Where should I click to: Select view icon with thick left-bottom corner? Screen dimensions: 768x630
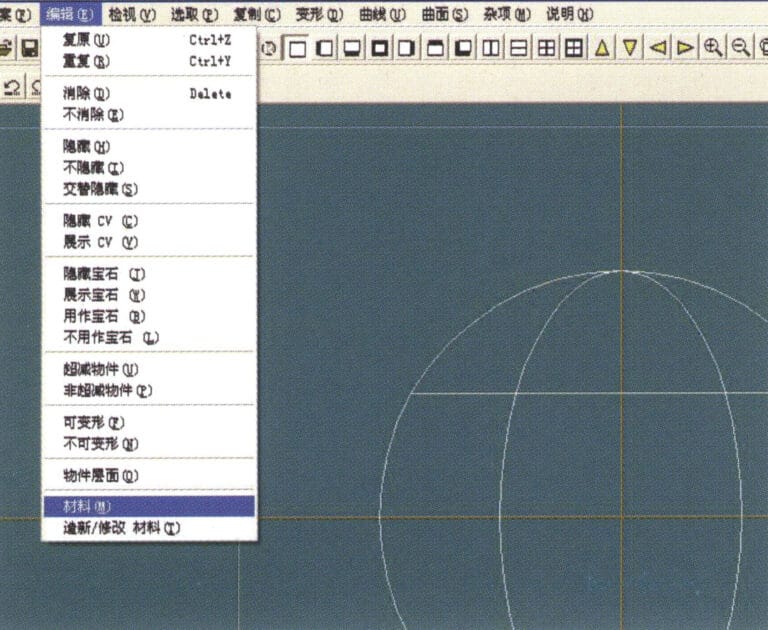point(463,48)
